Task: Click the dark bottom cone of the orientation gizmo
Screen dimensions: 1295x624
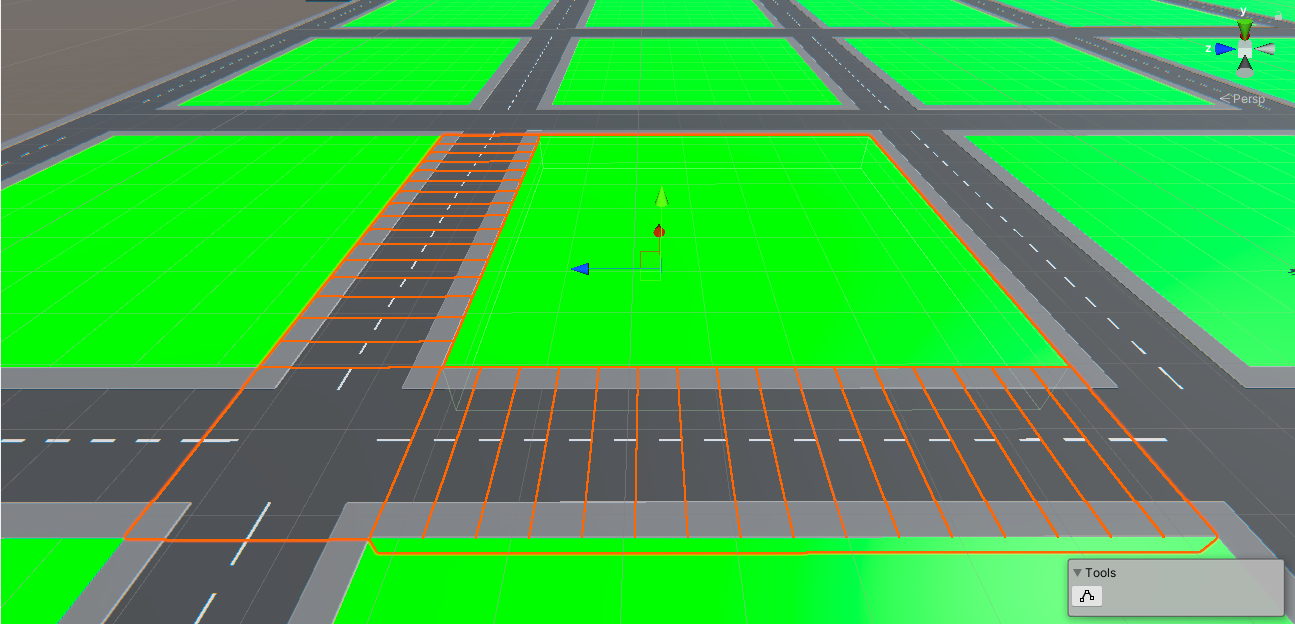Action: pos(1245,63)
